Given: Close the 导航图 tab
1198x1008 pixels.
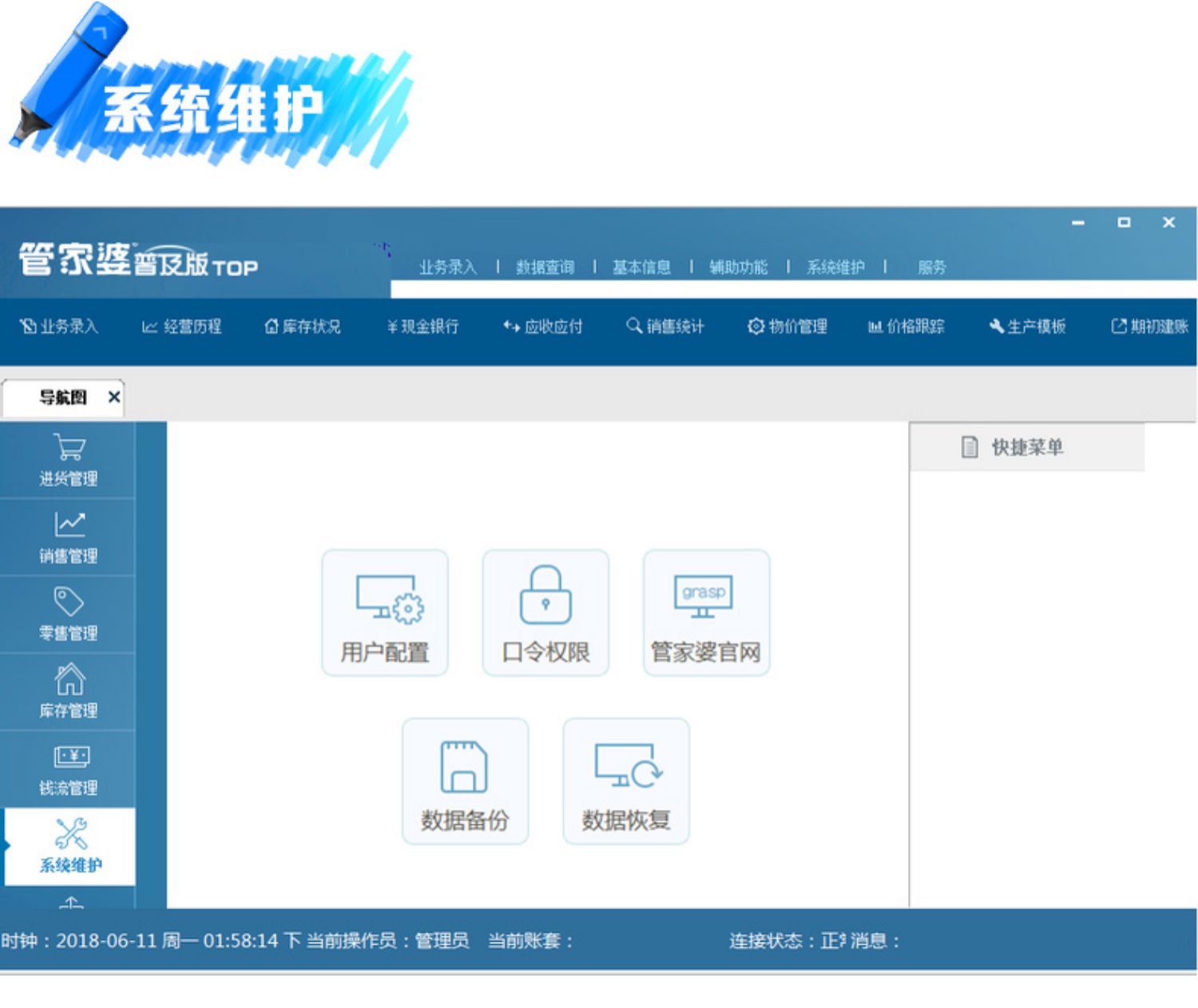Looking at the screenshot, I should (x=114, y=396).
